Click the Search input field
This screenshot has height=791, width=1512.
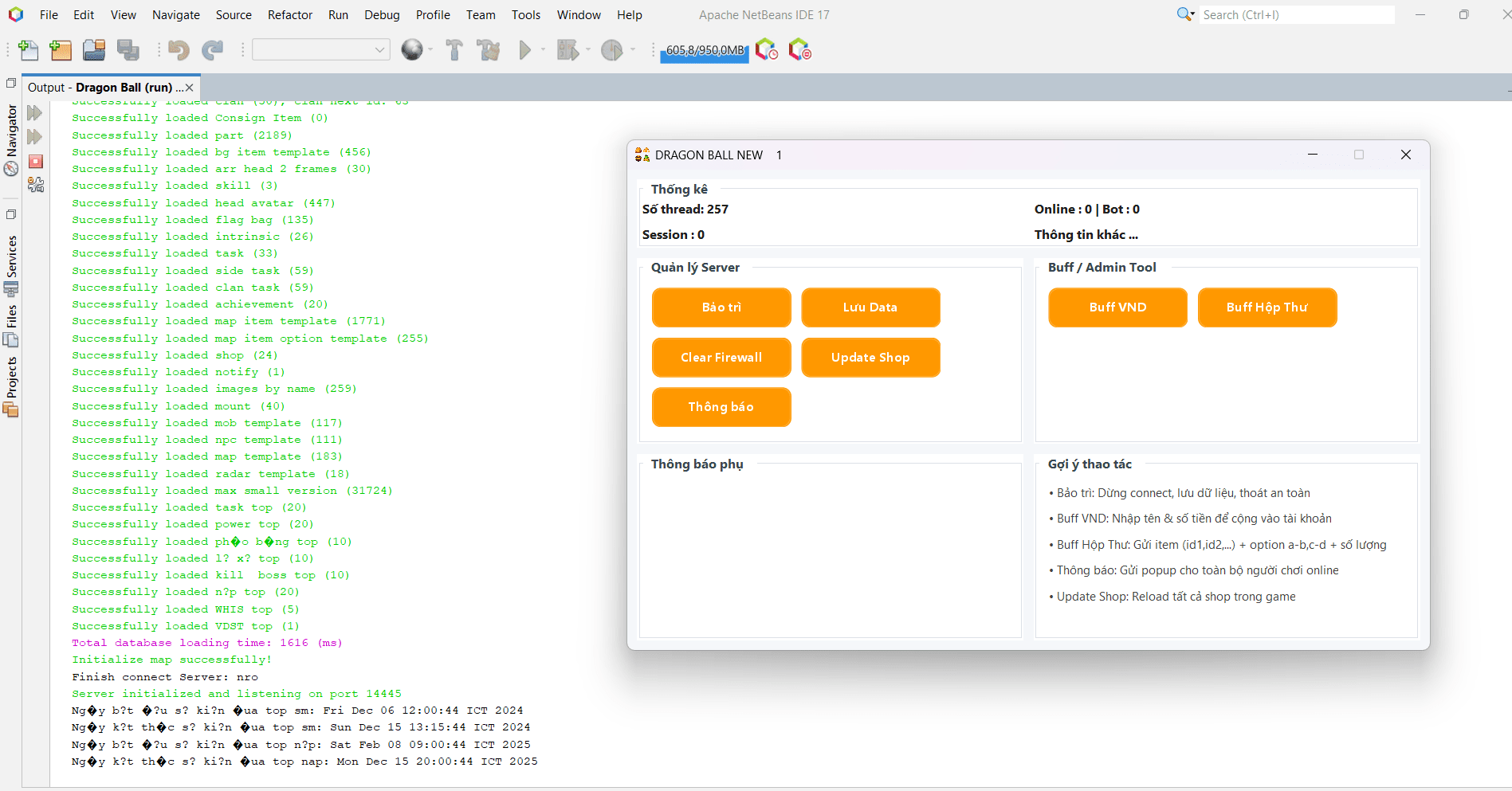click(1297, 15)
